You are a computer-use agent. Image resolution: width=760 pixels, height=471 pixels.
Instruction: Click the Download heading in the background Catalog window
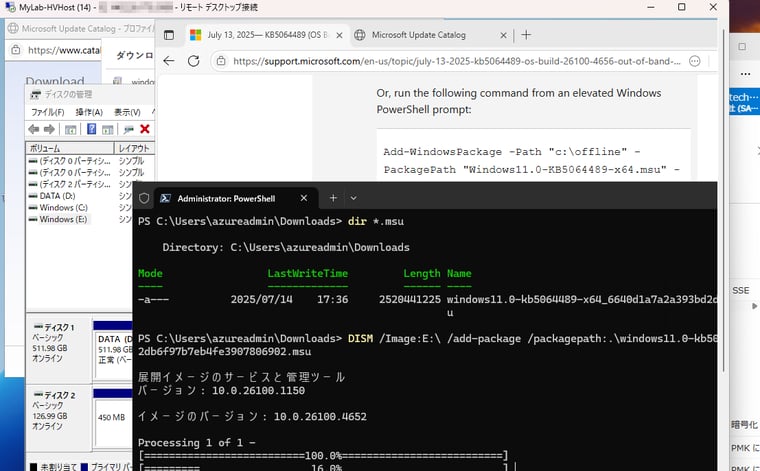[55, 81]
